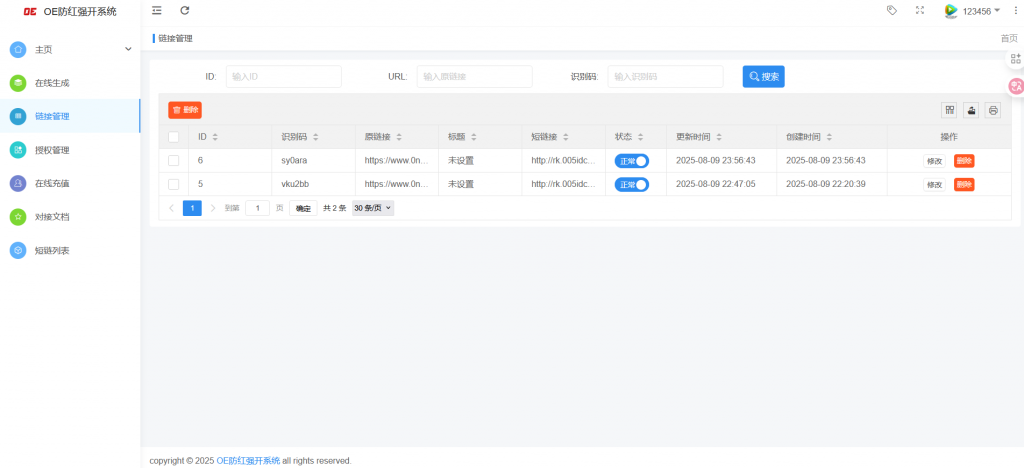This screenshot has width=1024, height=468.
Task: Check the row checkbox for ID 6
Action: 174,161
